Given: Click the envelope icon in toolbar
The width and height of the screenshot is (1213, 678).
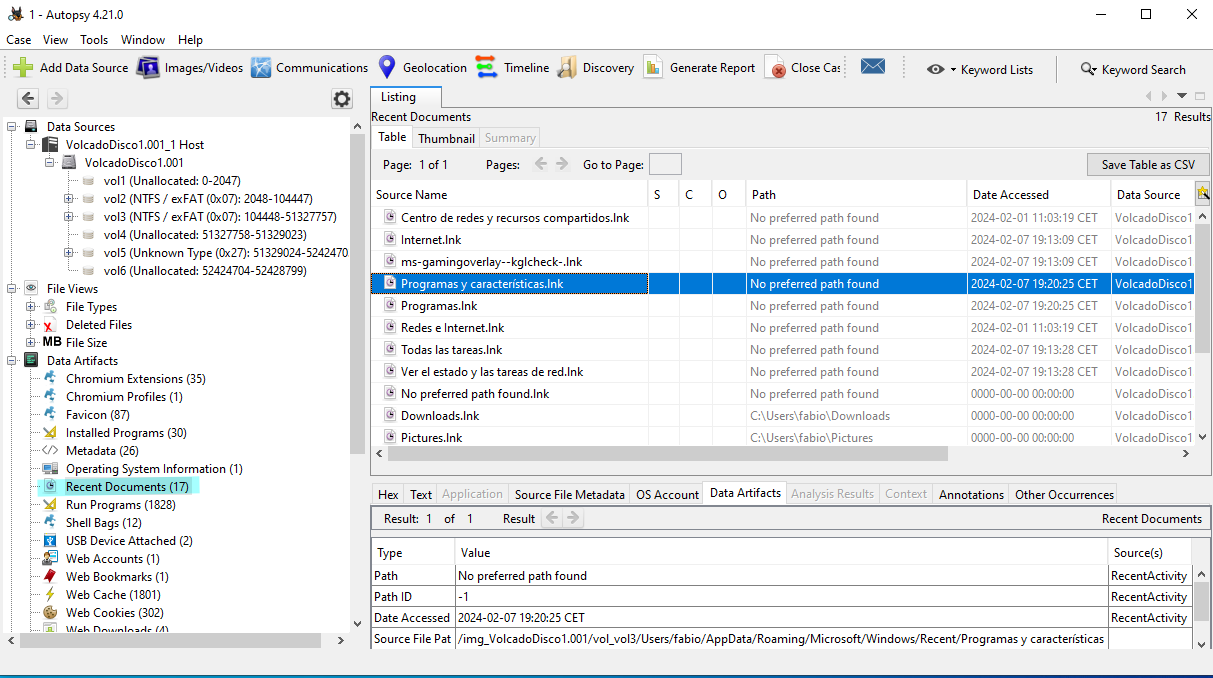Looking at the screenshot, I should [873, 67].
